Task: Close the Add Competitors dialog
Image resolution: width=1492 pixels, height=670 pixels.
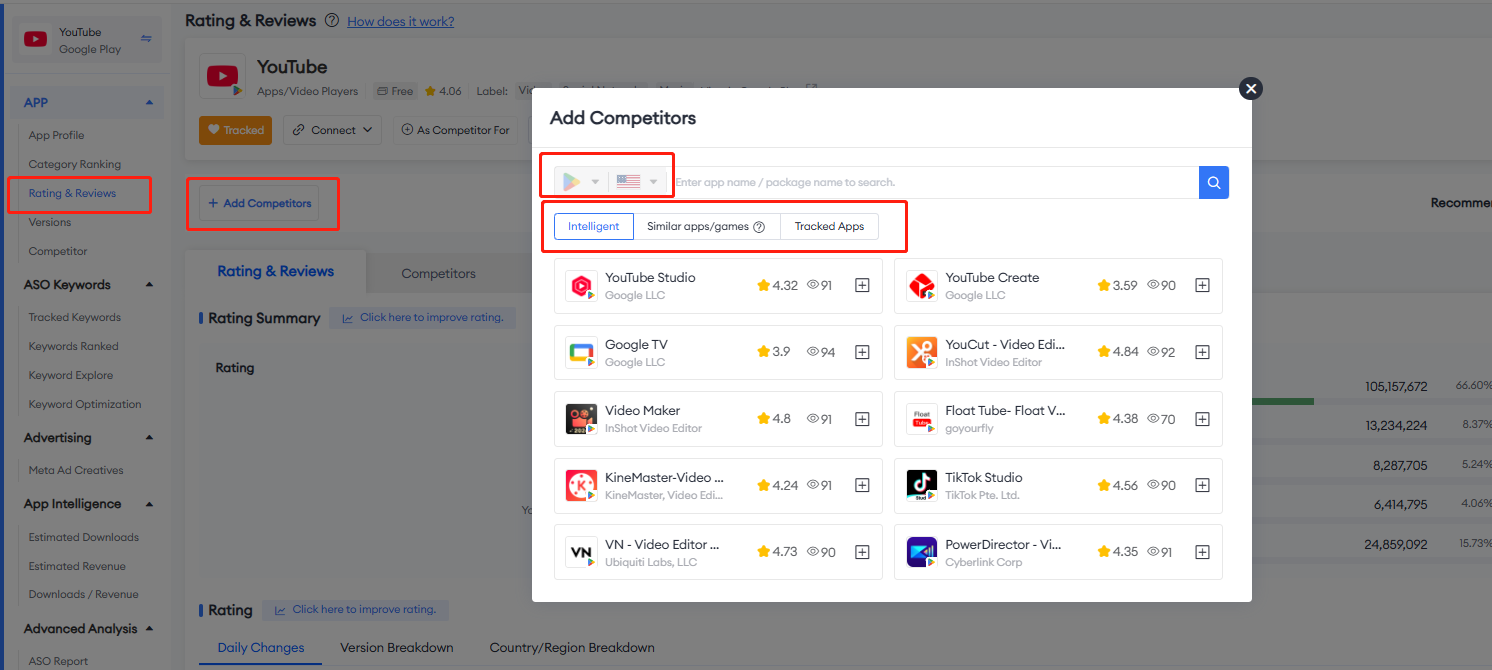Action: tap(1251, 88)
